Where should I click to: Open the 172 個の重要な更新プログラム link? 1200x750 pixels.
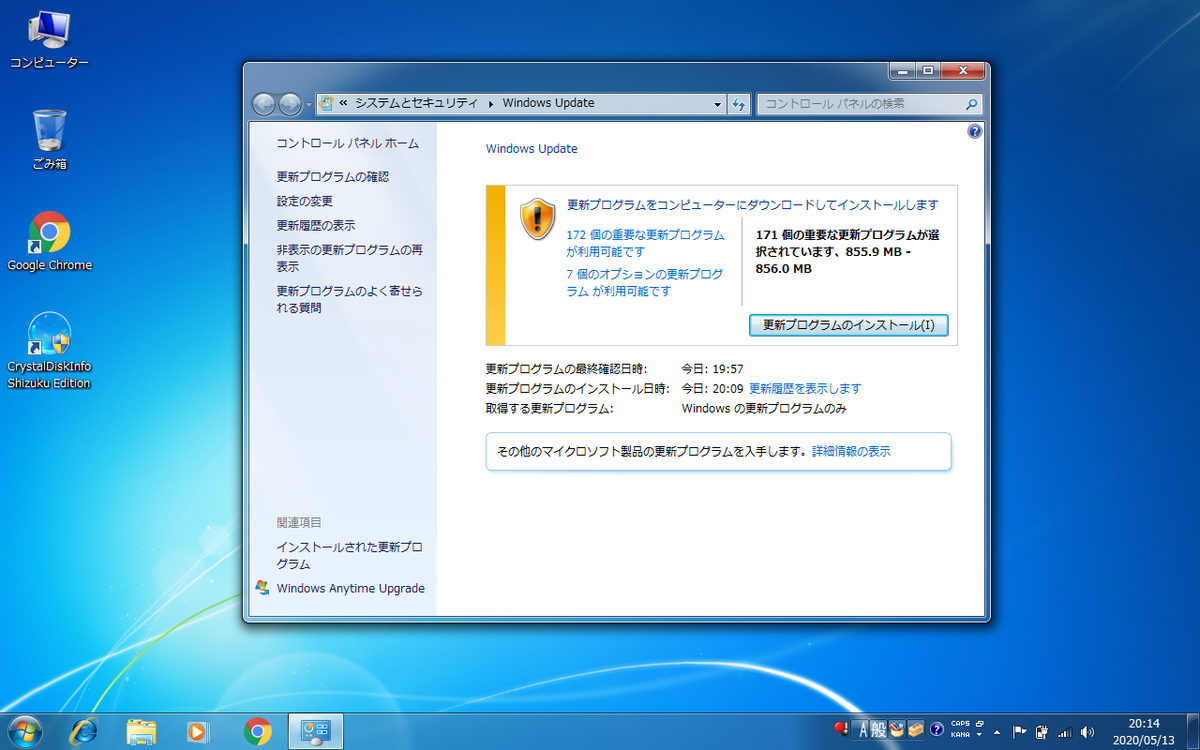(645, 235)
